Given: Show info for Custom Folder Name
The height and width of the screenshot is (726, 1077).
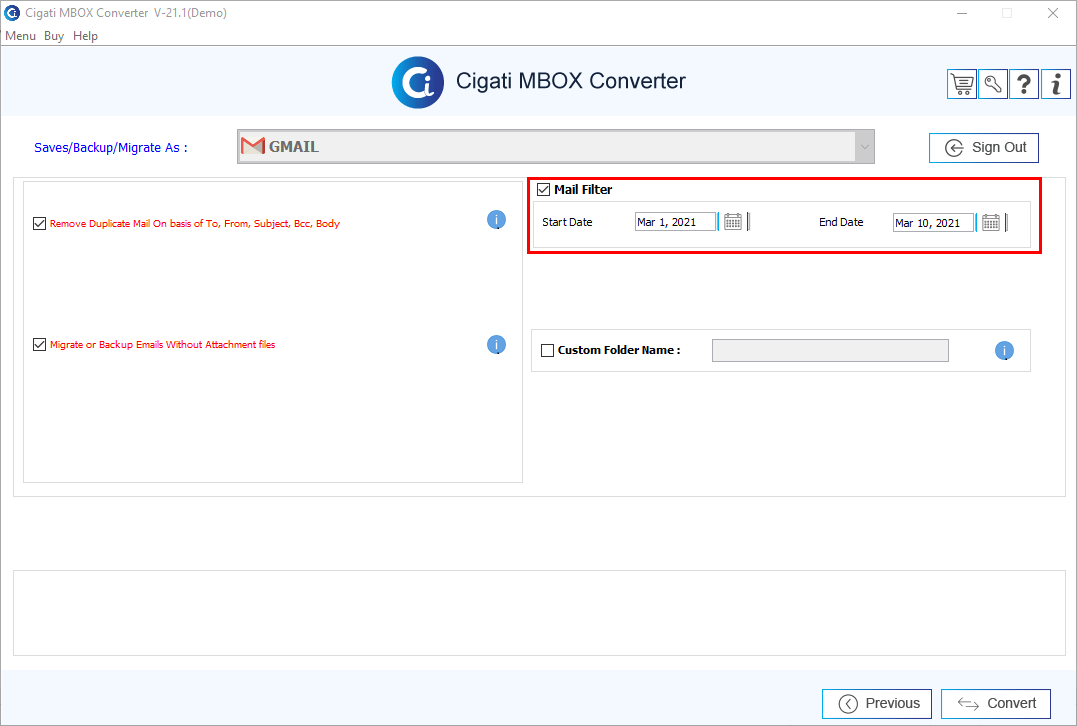Looking at the screenshot, I should [1004, 351].
